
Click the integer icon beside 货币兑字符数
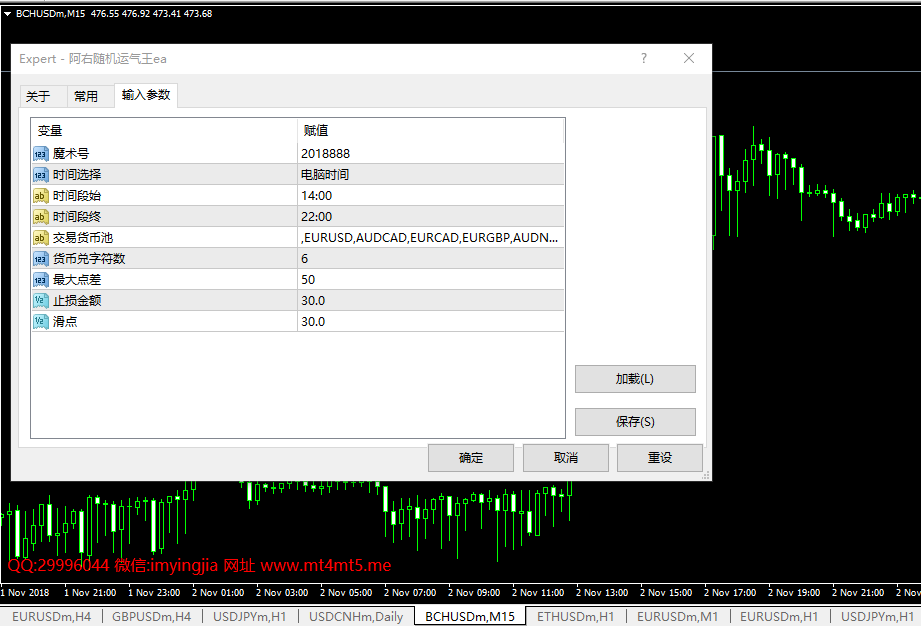point(40,259)
